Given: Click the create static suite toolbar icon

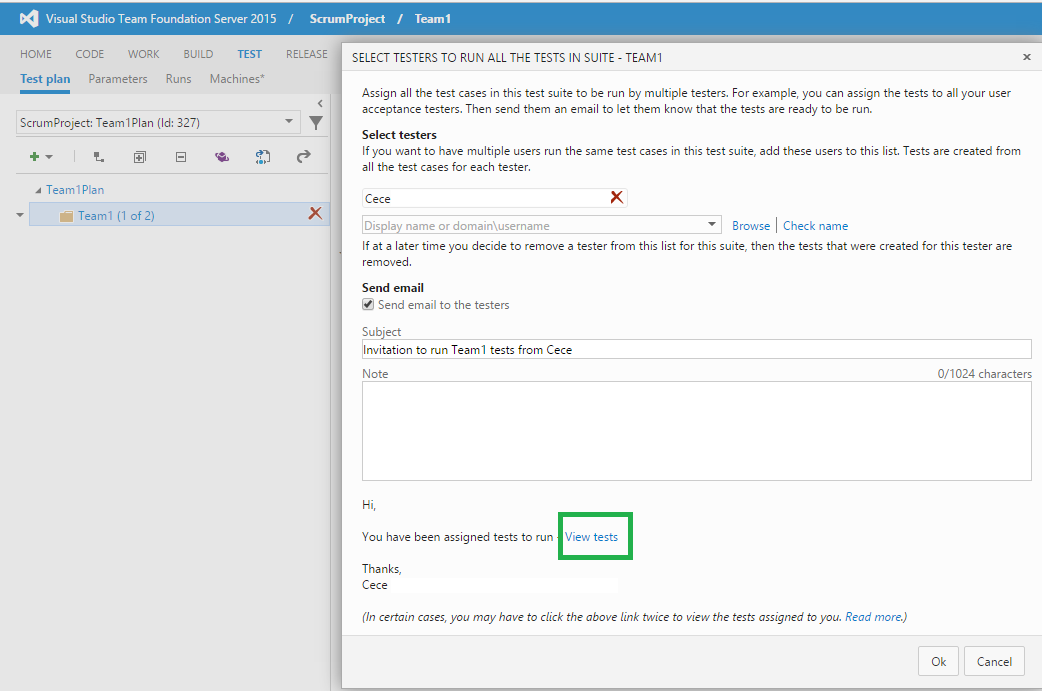Looking at the screenshot, I should pos(98,157).
